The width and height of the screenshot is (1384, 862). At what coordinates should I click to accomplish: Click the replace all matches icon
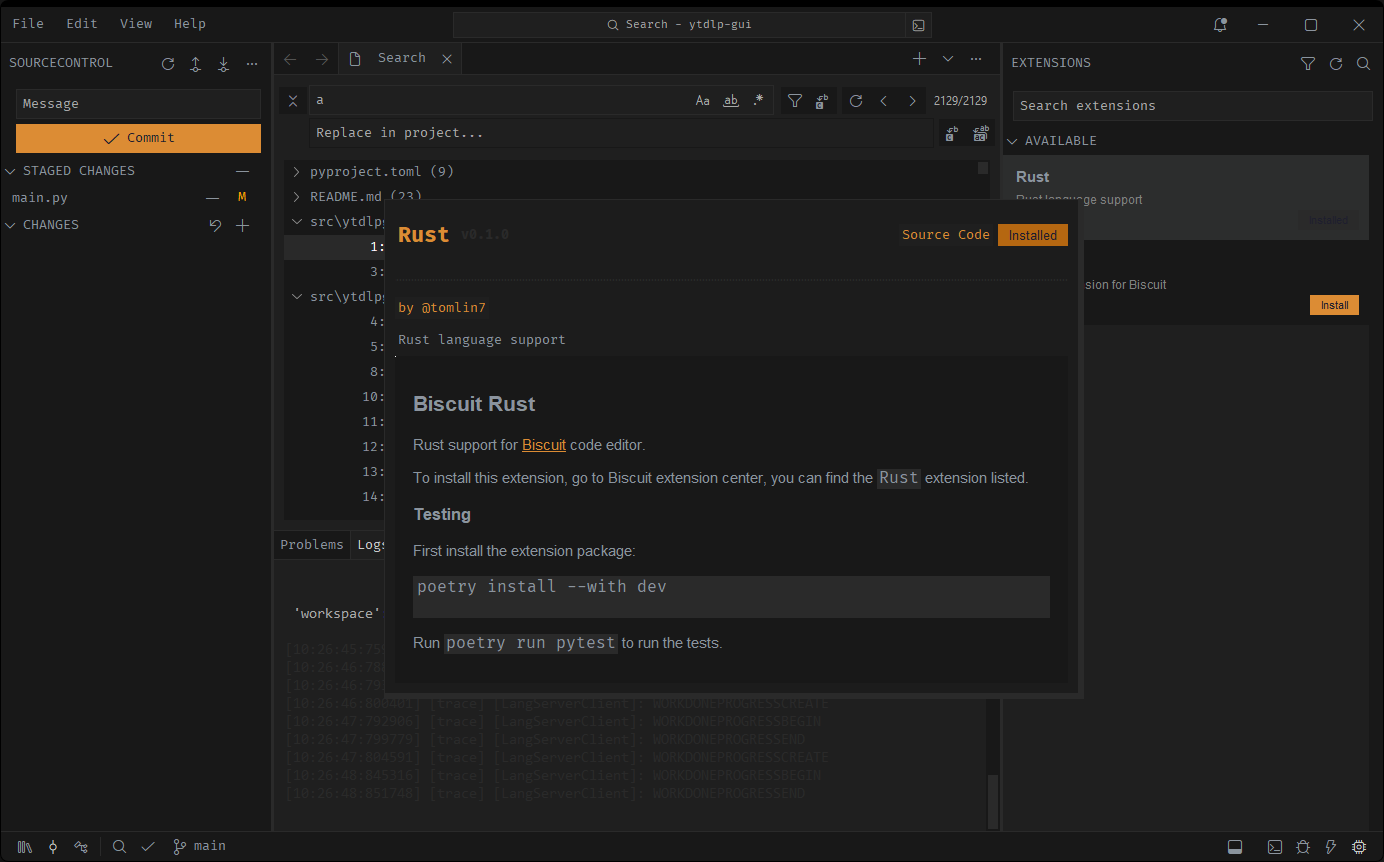(x=981, y=133)
